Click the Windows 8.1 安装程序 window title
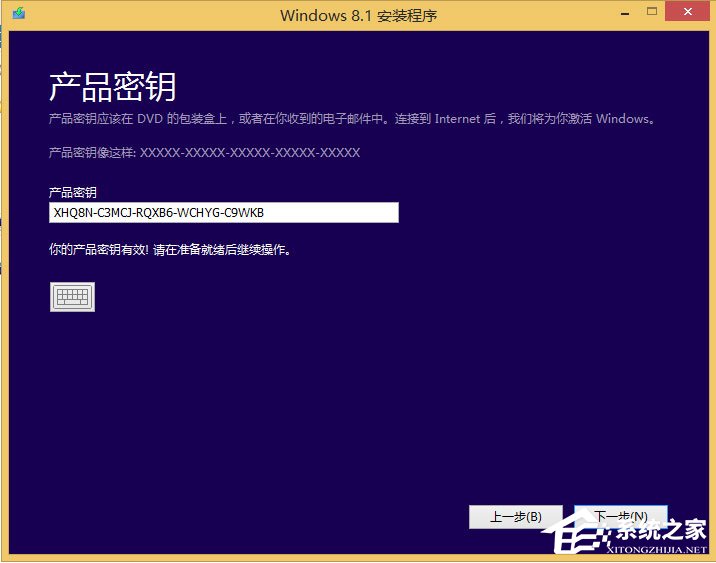 pos(358,16)
